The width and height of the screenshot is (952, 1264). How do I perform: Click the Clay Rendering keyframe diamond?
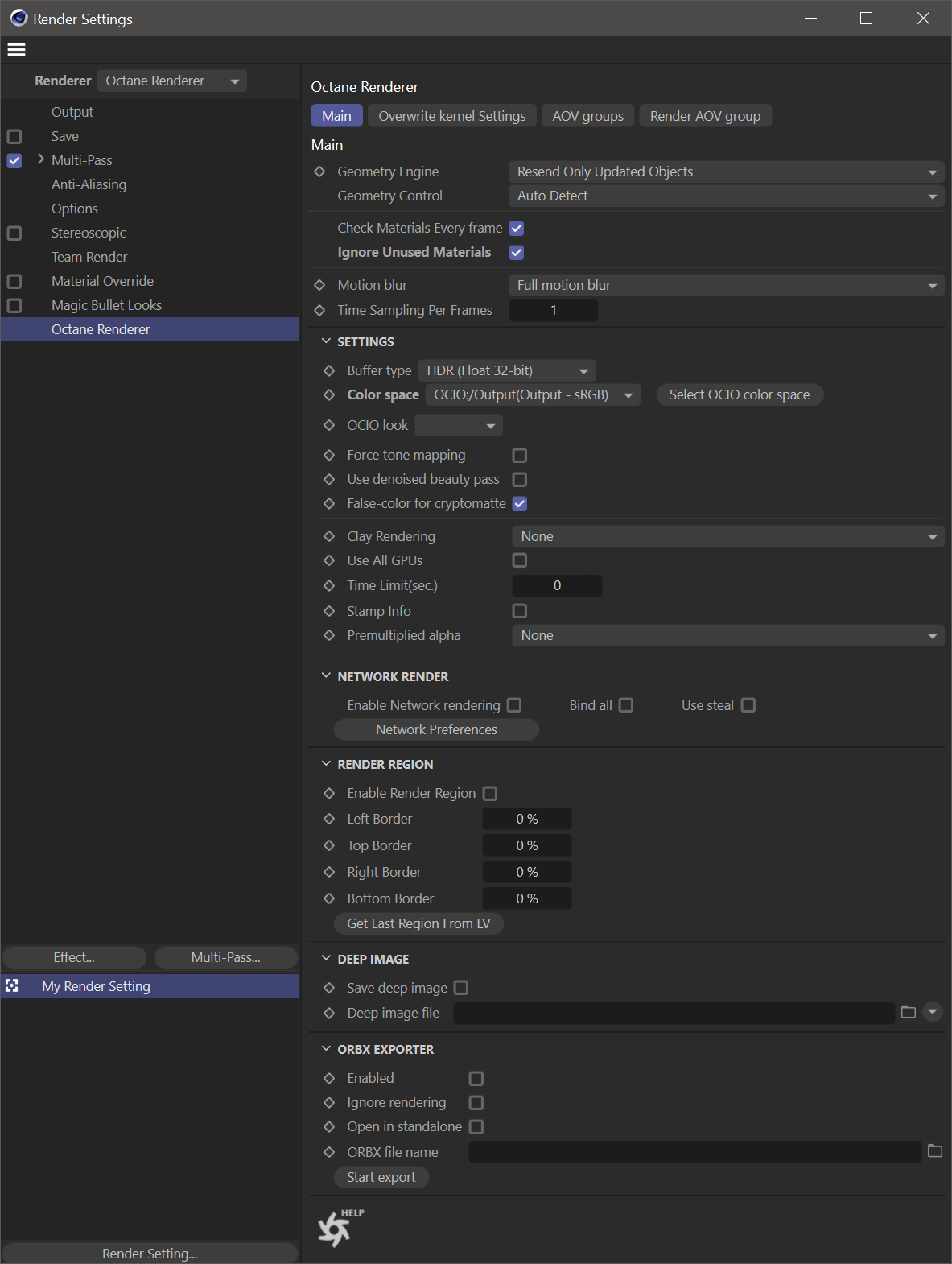[x=329, y=536]
